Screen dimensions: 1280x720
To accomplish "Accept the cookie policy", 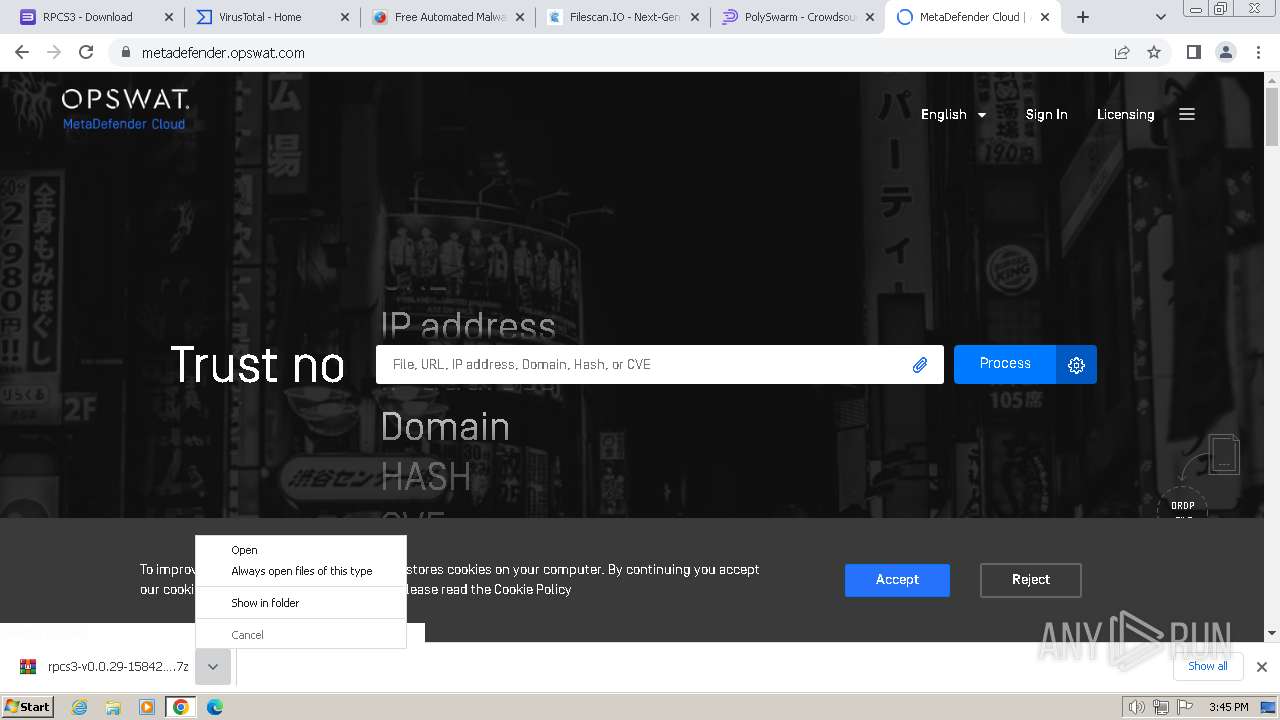I will (x=897, y=580).
